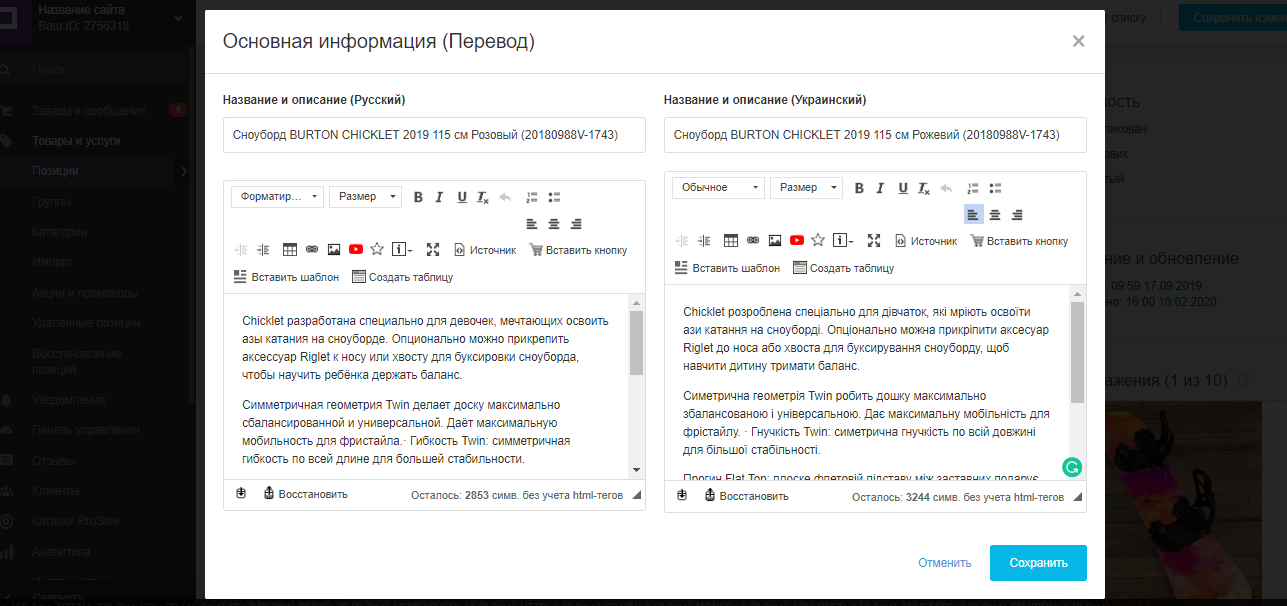Click Восстановить under the Russian editor
Image resolution: width=1287 pixels, height=606 pixels.
click(x=305, y=494)
